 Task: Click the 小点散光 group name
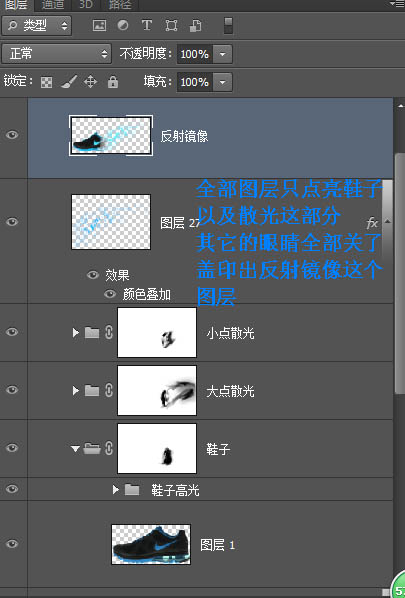[230, 333]
